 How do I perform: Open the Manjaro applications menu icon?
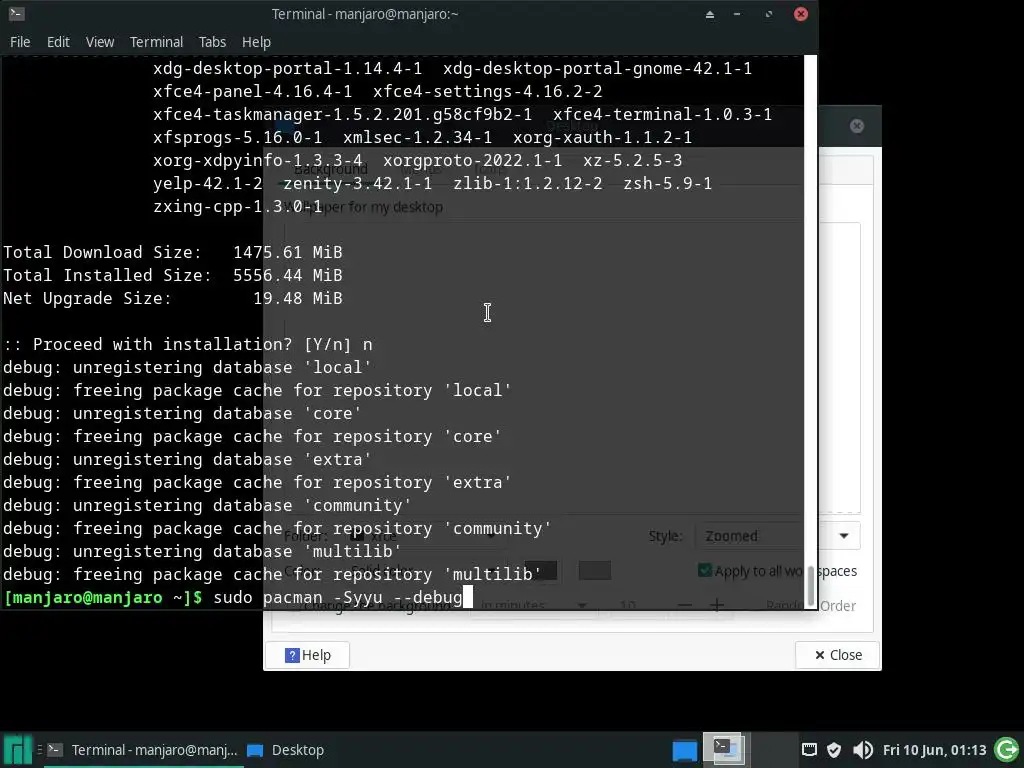(18, 750)
